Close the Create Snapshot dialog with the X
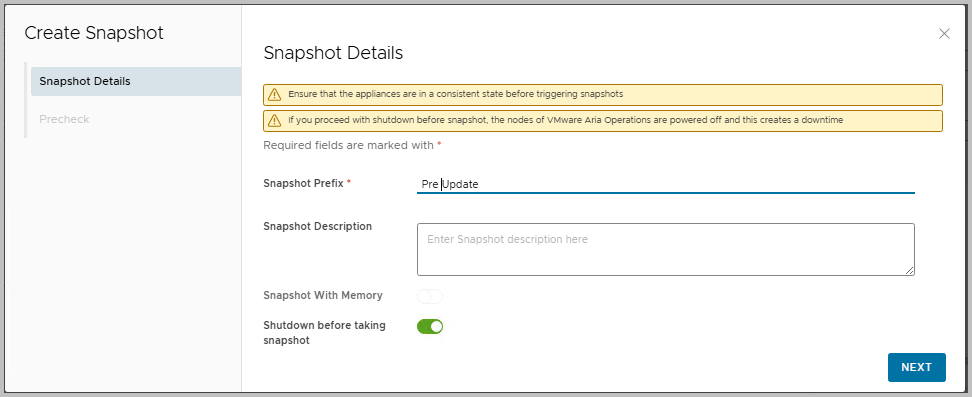 coord(944,33)
